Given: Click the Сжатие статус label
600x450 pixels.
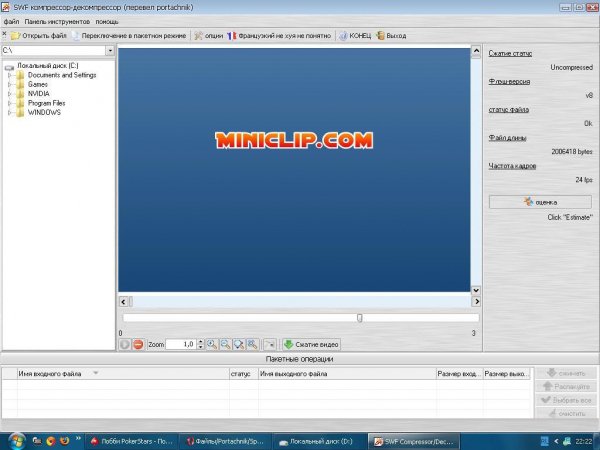Looking at the screenshot, I should [x=510, y=54].
